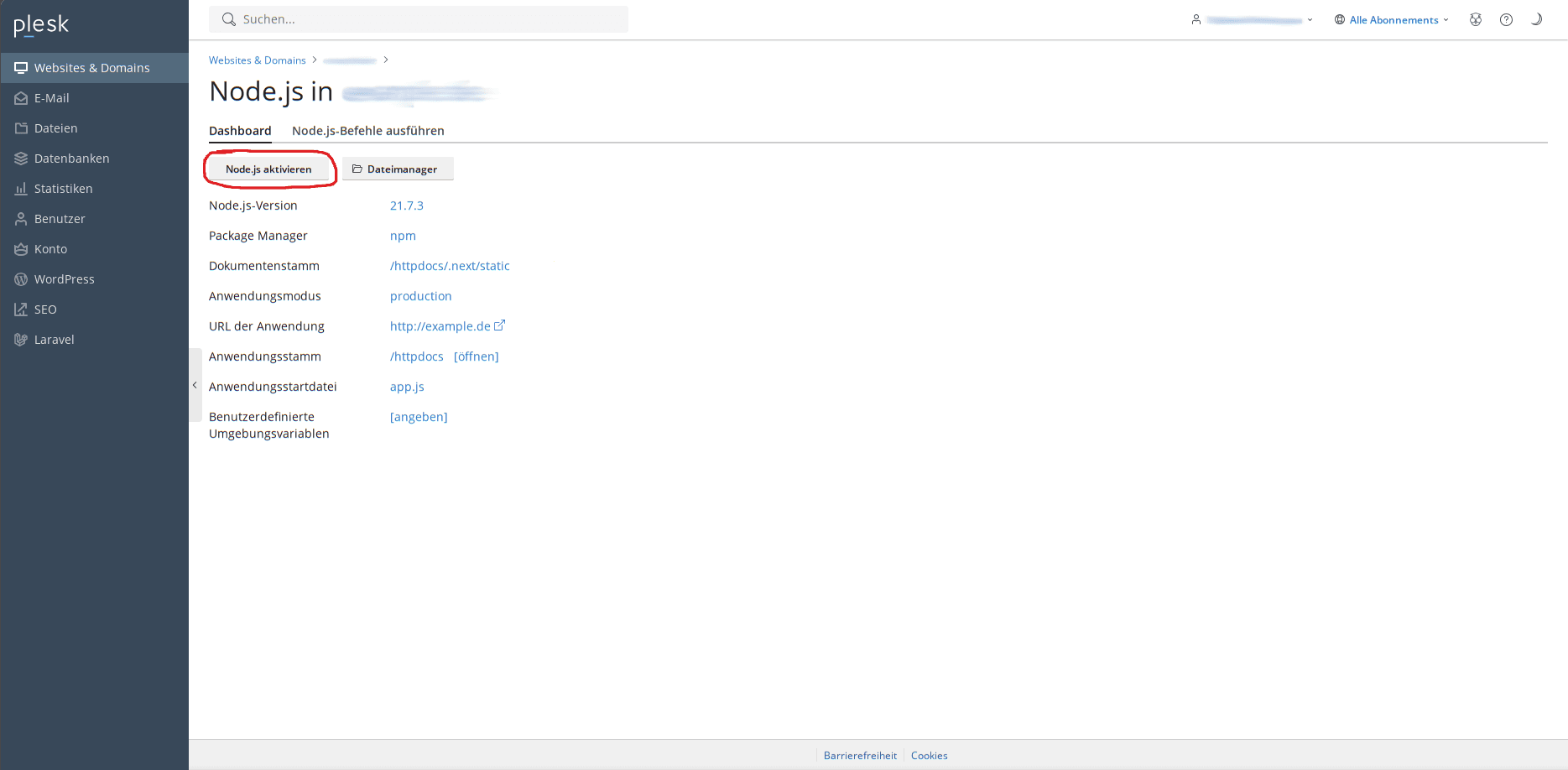Switch to Node.js-Befehle ausführen tab
Viewport: 1568px width, 770px height.
368,131
